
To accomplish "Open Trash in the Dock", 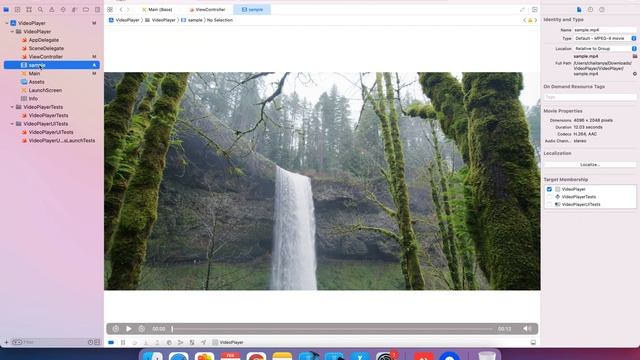I will pyautogui.click(x=487, y=355).
